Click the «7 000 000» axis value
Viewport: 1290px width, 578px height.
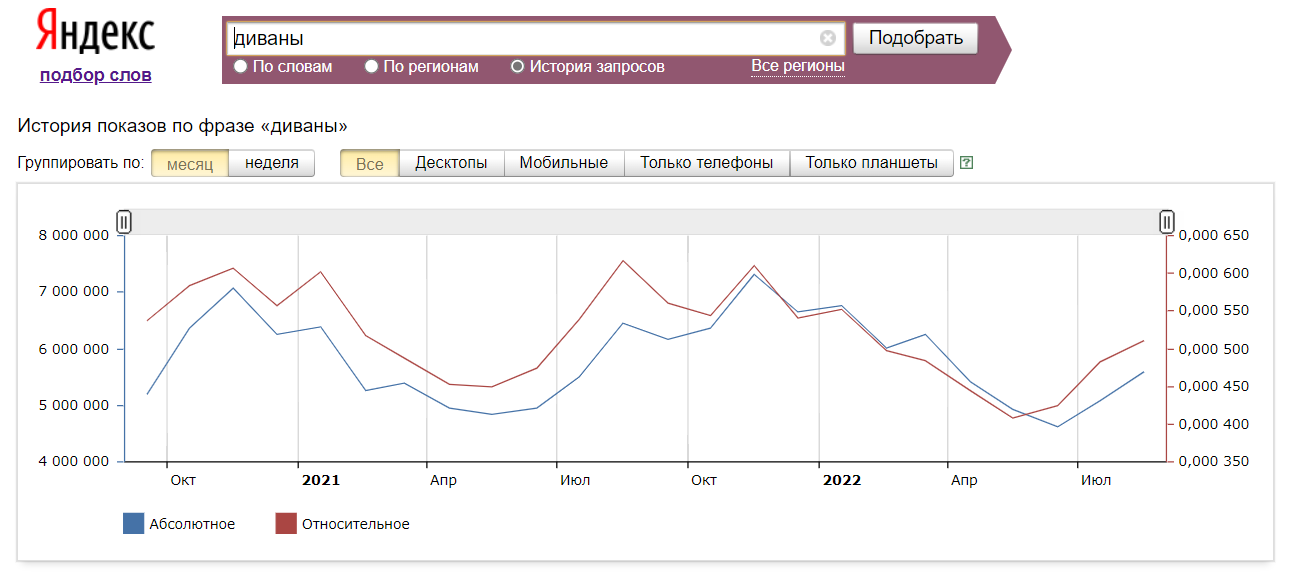click(x=76, y=292)
